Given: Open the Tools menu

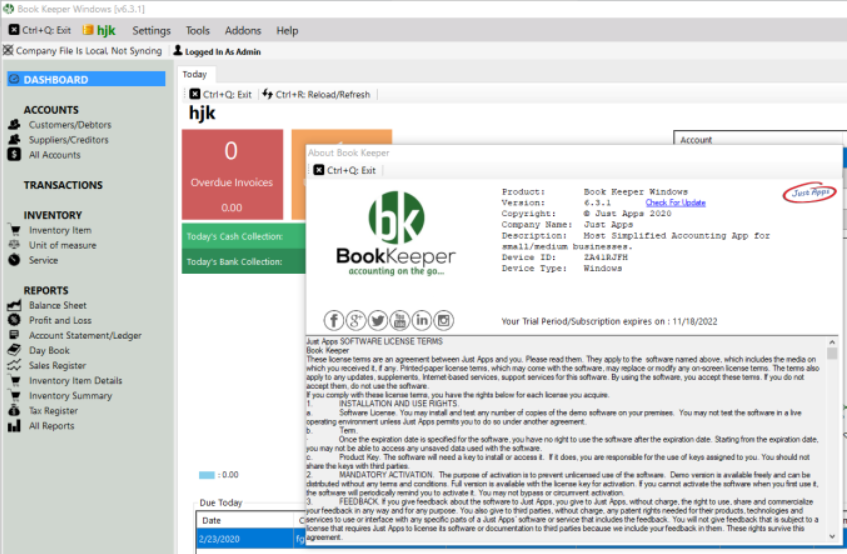Looking at the screenshot, I should coord(197,31).
